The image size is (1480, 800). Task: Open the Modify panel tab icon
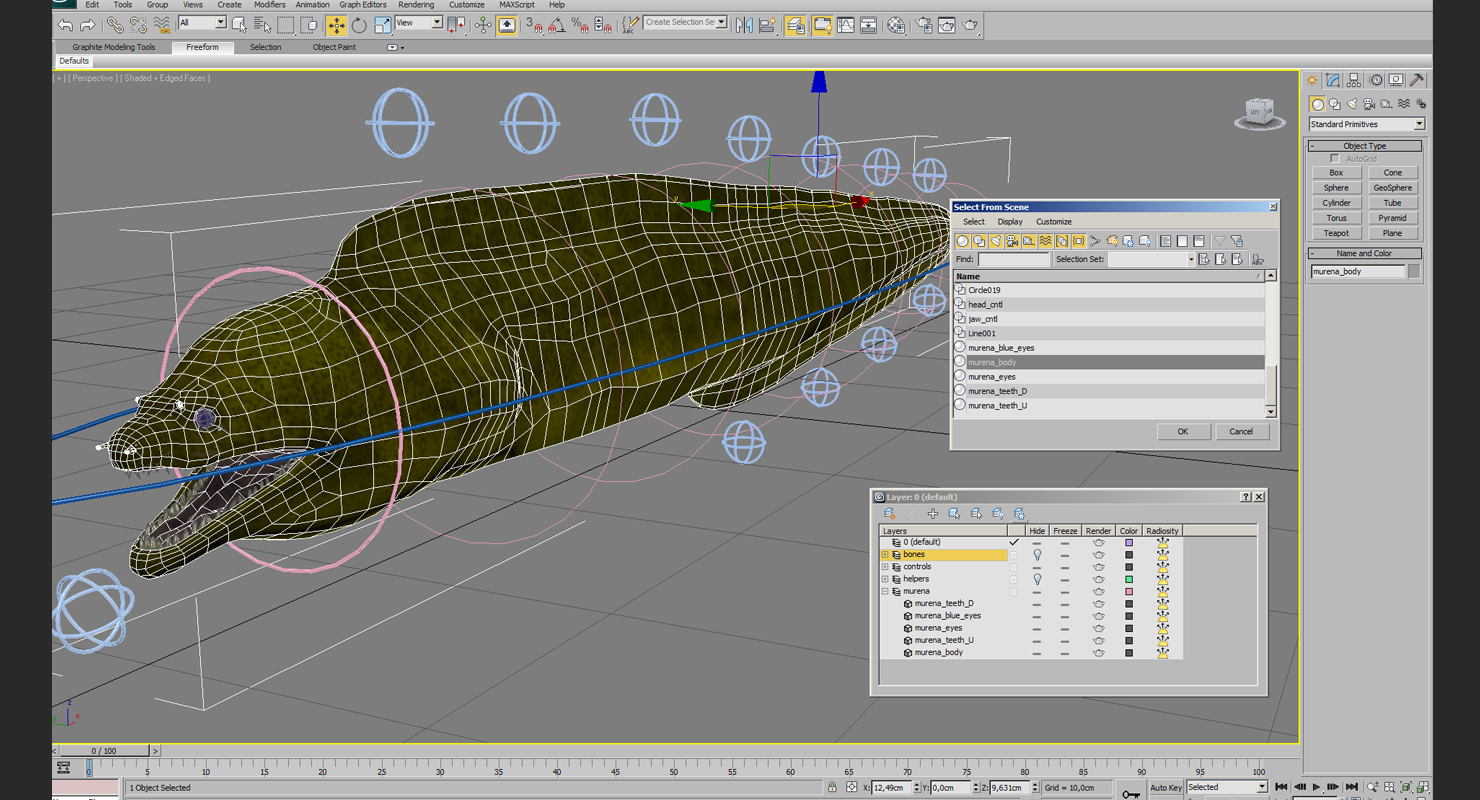click(1333, 80)
